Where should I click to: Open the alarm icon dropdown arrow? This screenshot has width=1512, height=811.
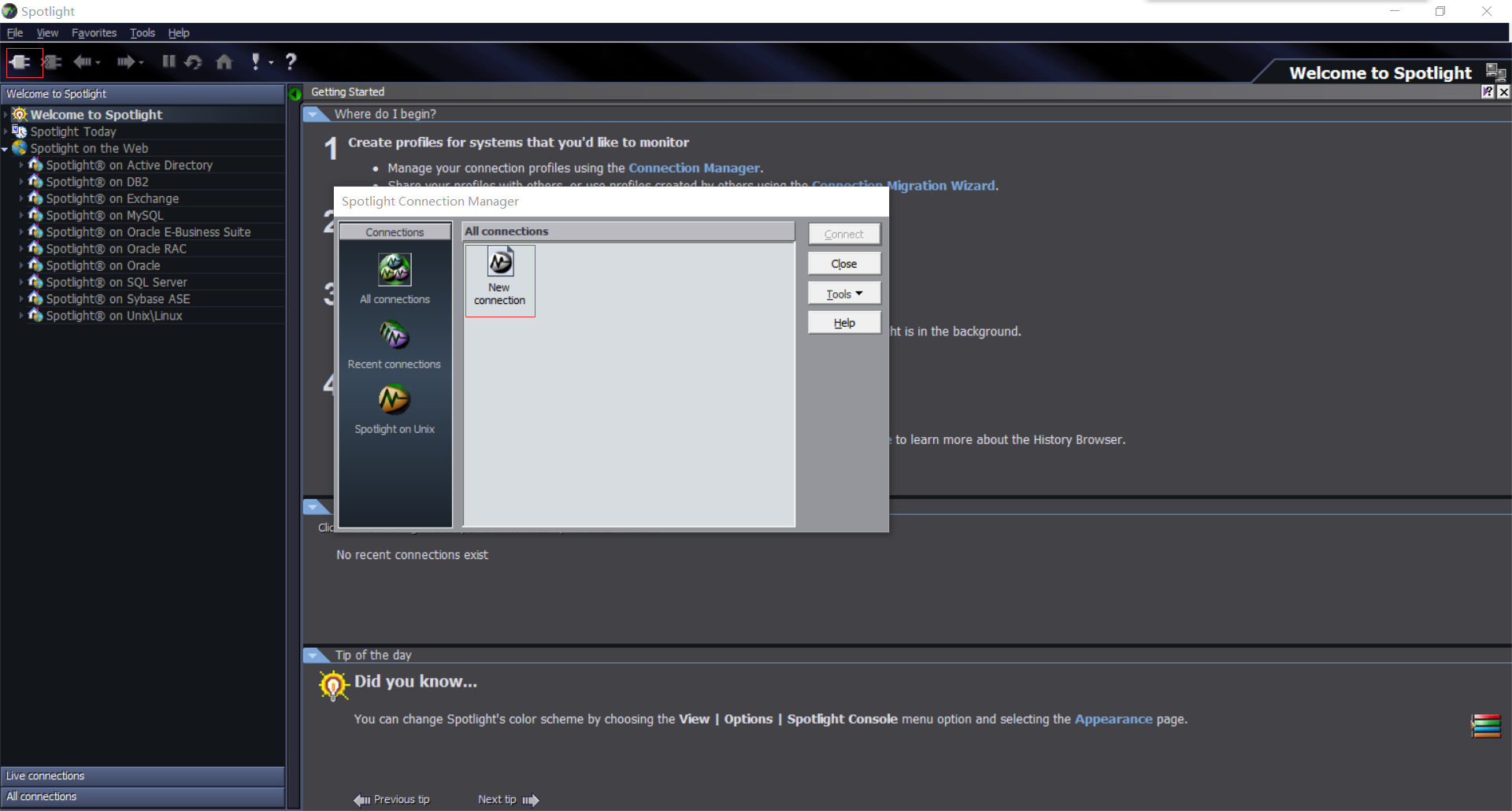[271, 62]
